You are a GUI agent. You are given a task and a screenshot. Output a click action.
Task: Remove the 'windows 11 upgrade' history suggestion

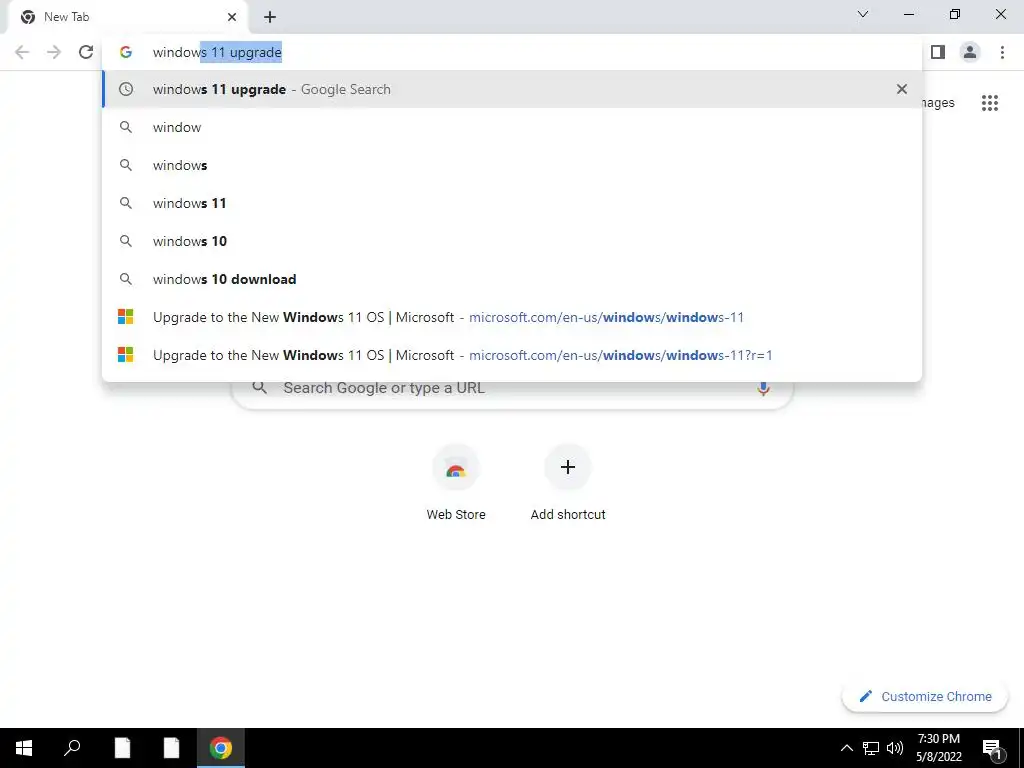point(901,89)
